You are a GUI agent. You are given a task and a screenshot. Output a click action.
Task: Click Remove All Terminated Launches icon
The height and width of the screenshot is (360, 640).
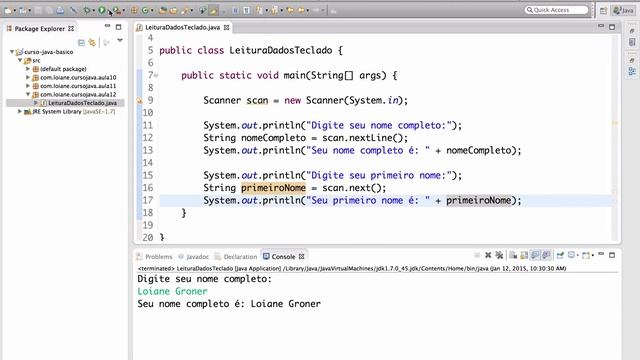point(499,255)
